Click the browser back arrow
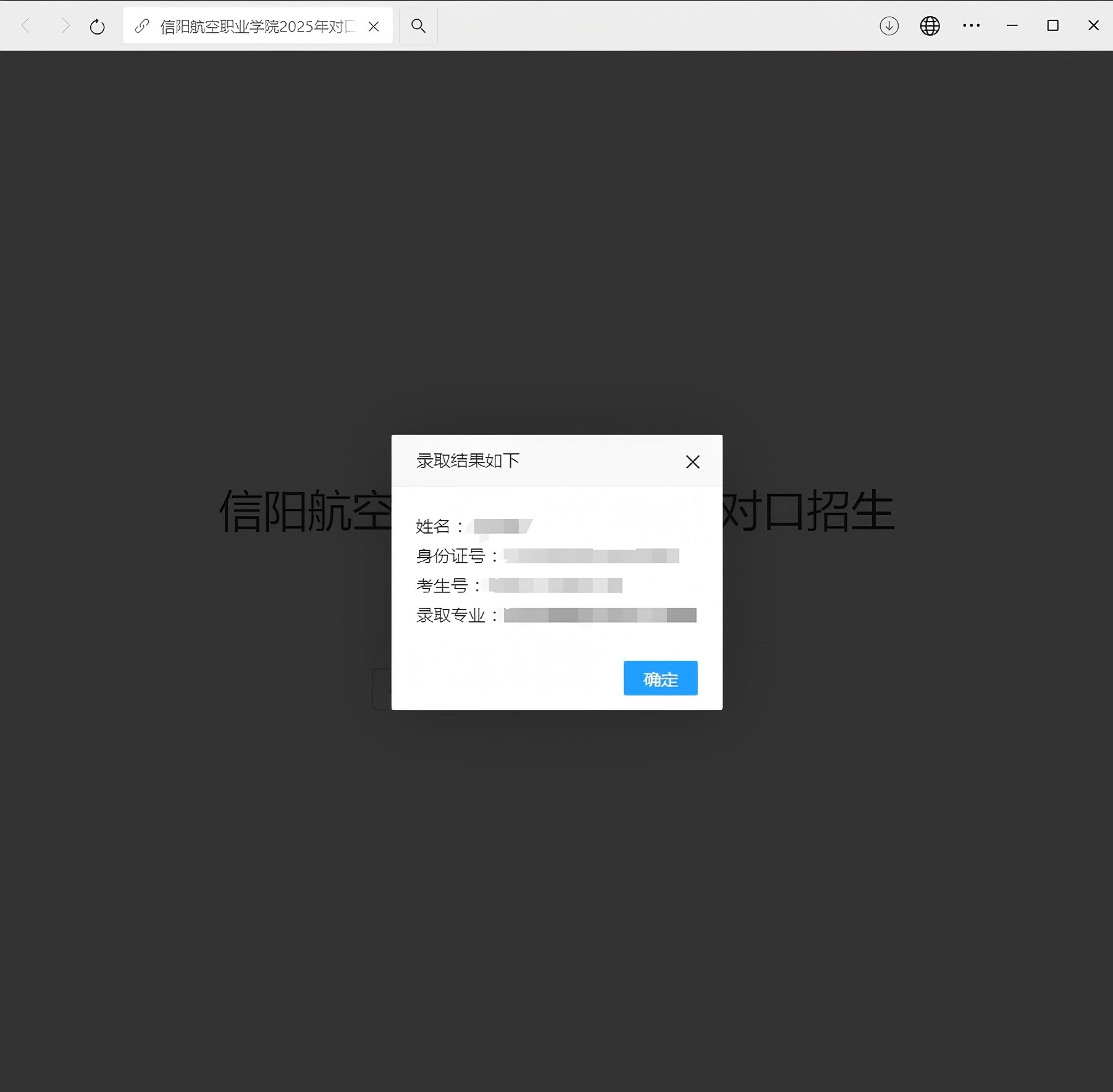 tap(26, 26)
